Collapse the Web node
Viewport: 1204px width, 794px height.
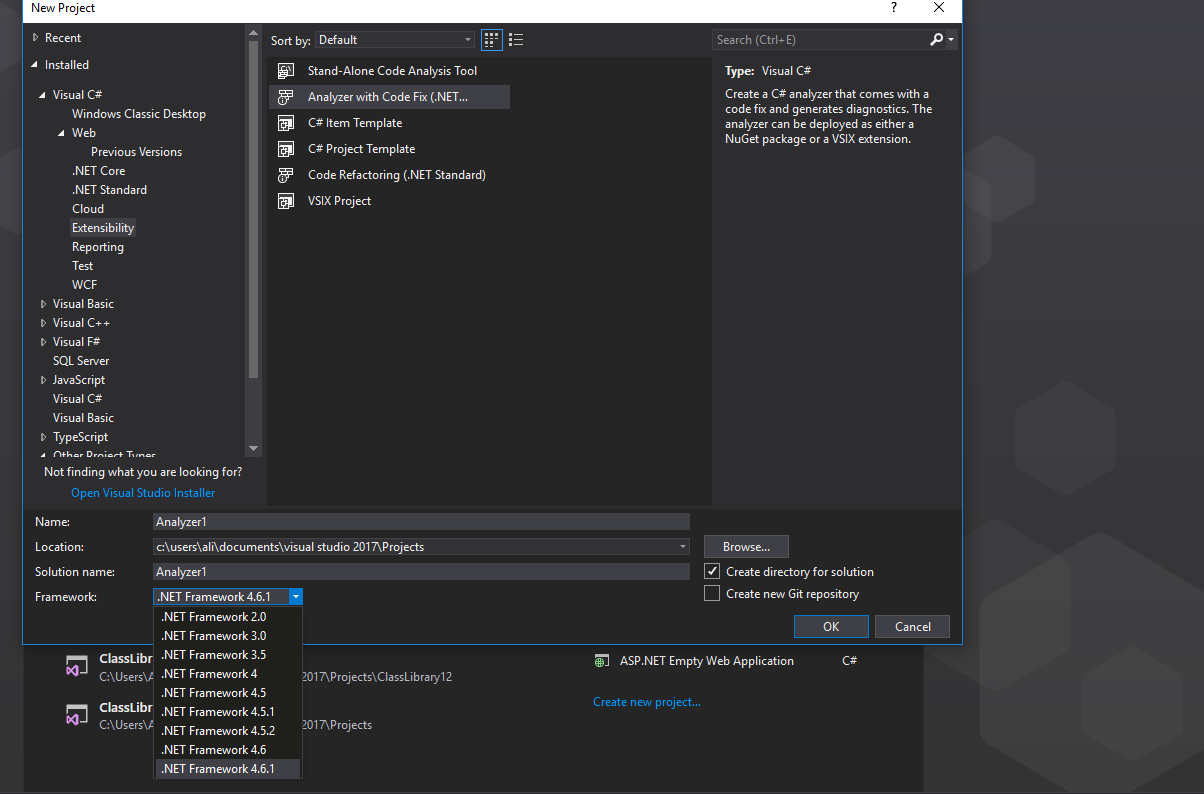pos(62,132)
